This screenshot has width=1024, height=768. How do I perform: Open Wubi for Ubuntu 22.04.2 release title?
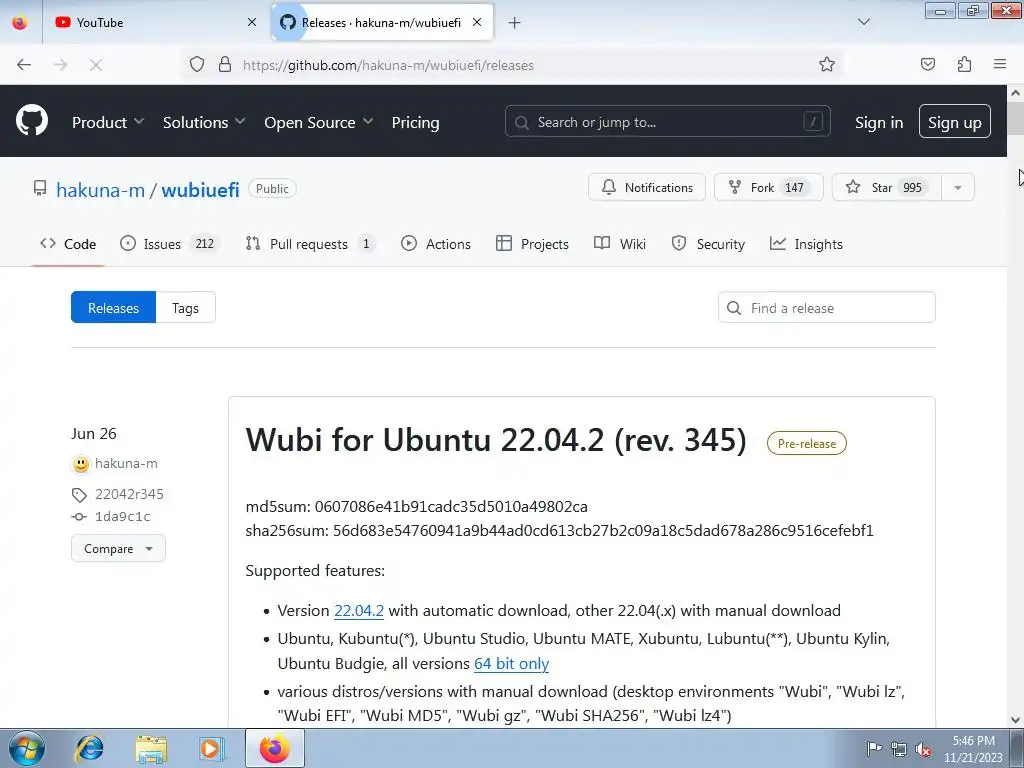point(496,440)
